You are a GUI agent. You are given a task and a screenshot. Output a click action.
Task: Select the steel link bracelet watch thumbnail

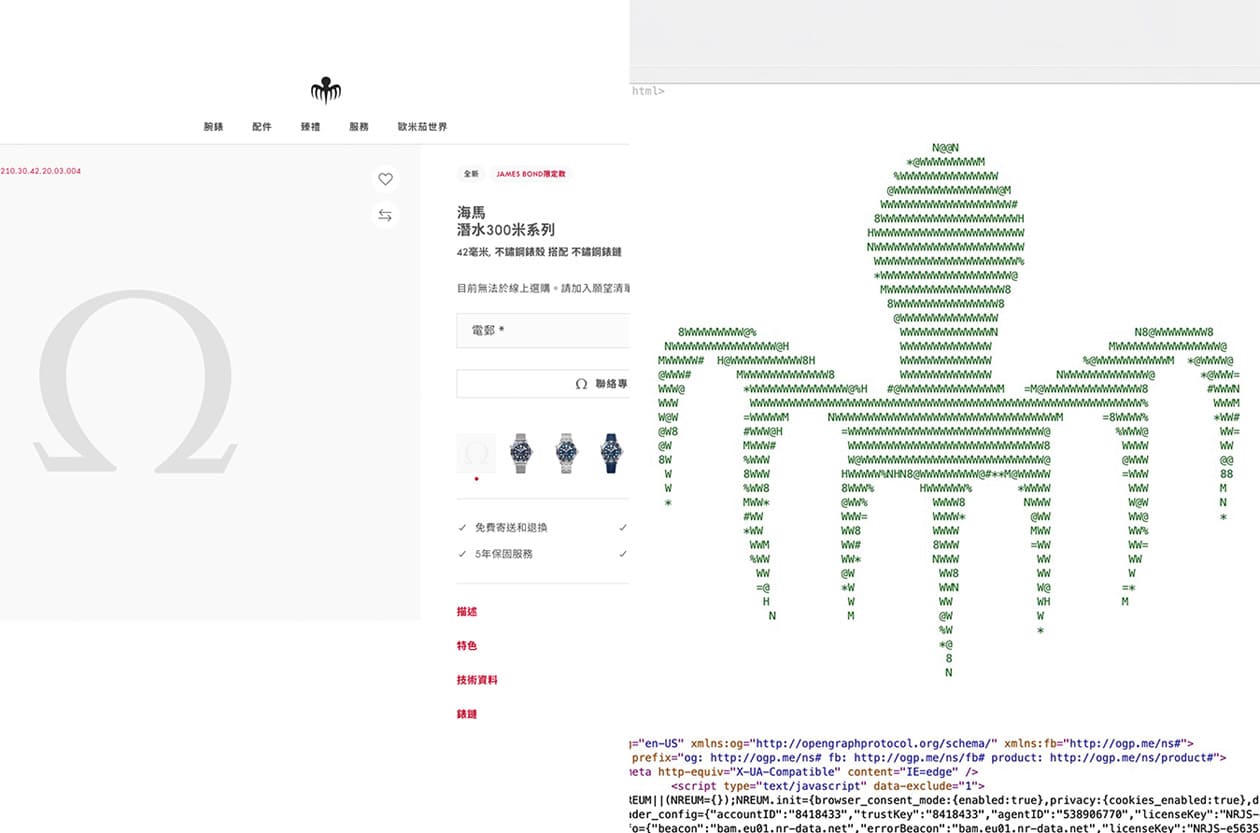pos(566,453)
